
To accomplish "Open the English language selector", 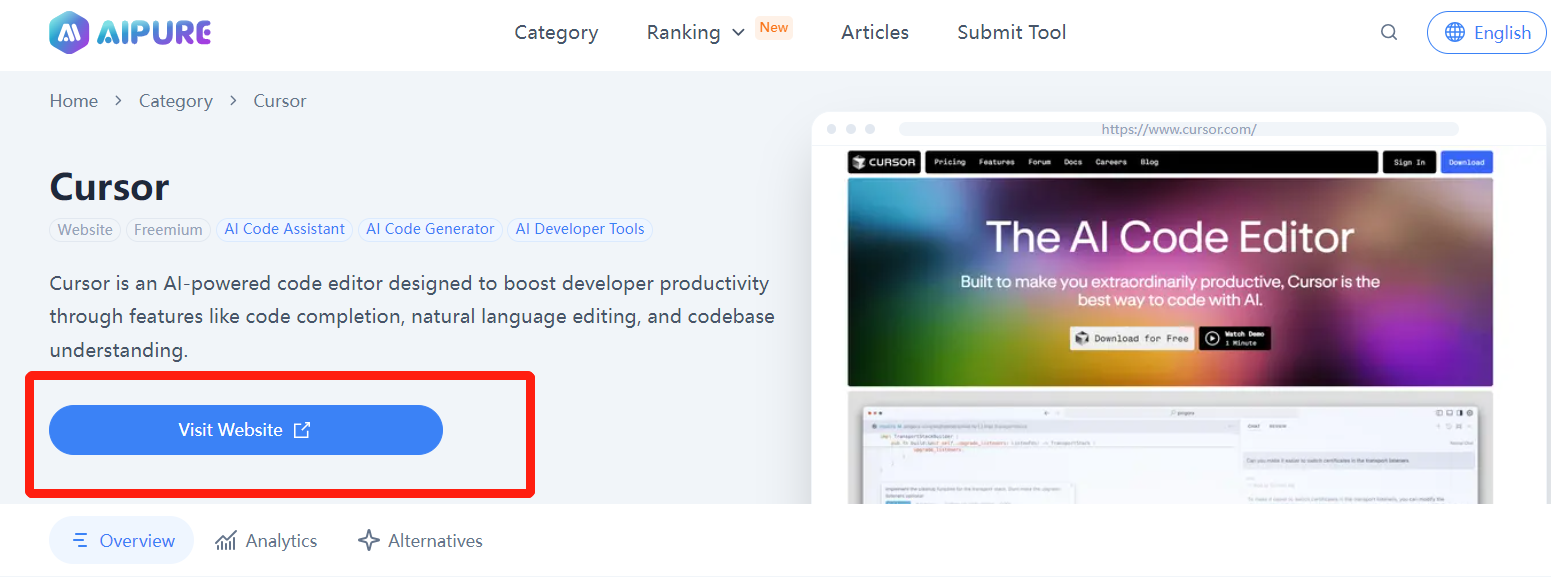I will [1487, 32].
